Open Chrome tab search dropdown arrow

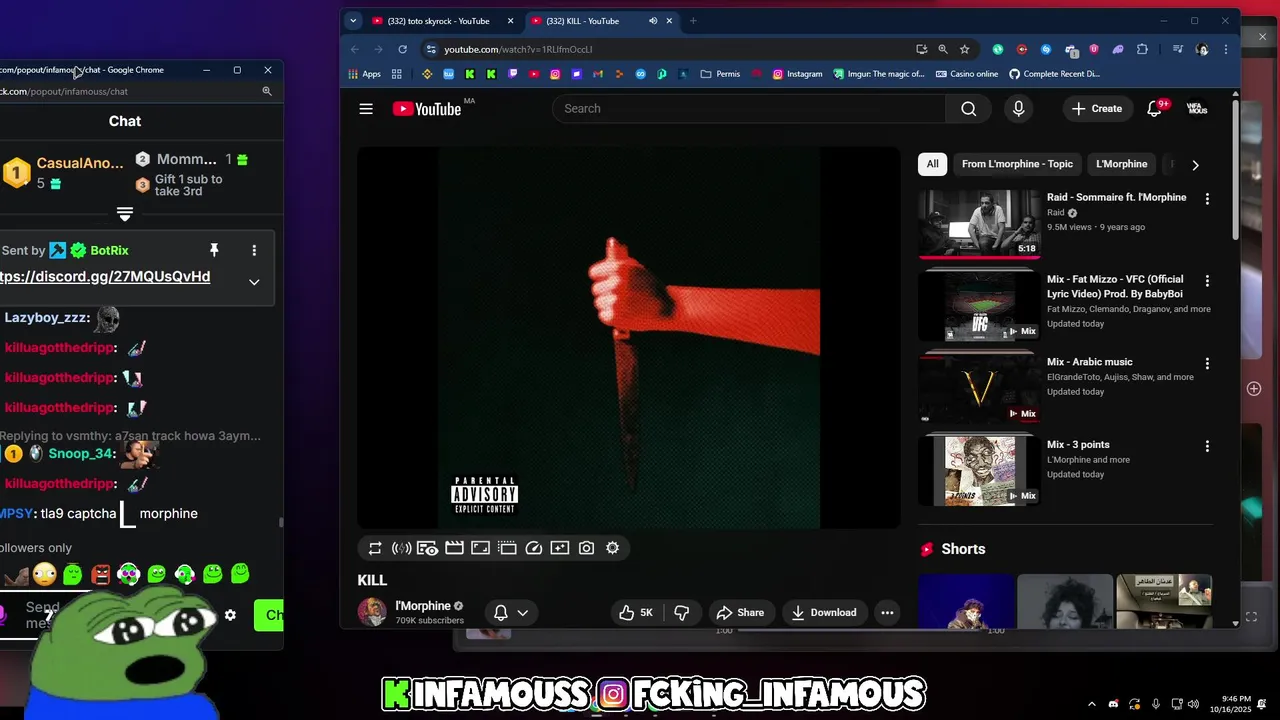(x=353, y=21)
